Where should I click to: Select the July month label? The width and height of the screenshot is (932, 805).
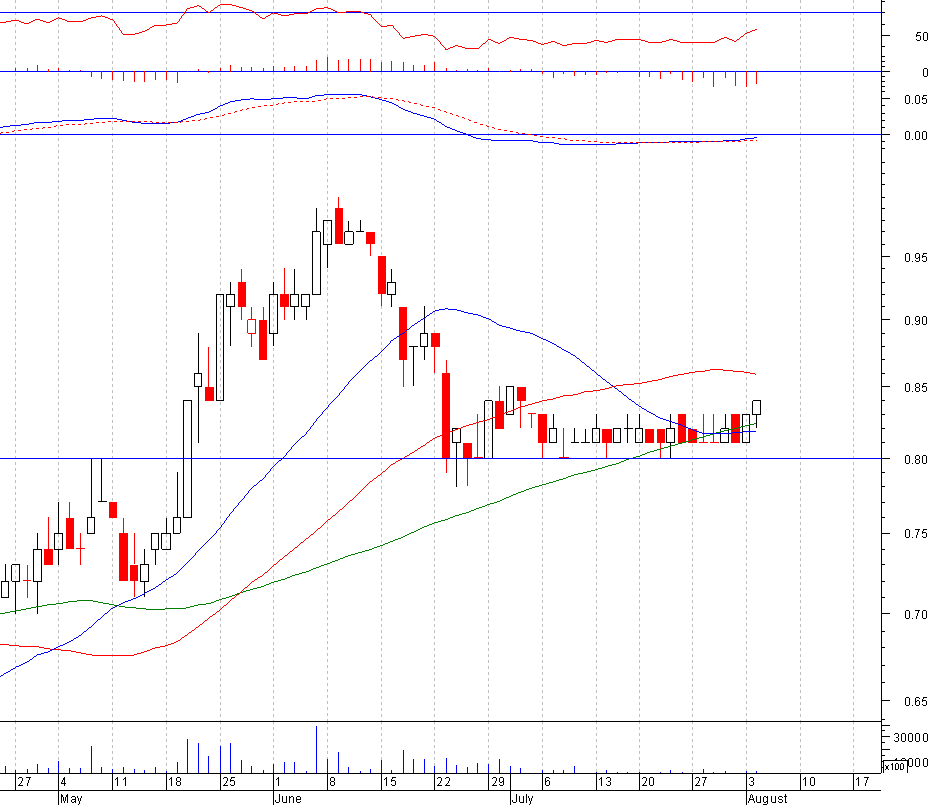pyautogui.click(x=522, y=798)
